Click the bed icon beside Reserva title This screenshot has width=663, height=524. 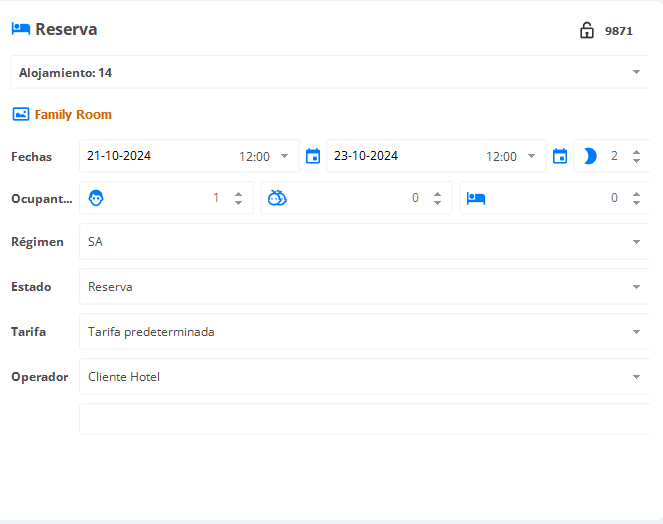(x=21, y=29)
